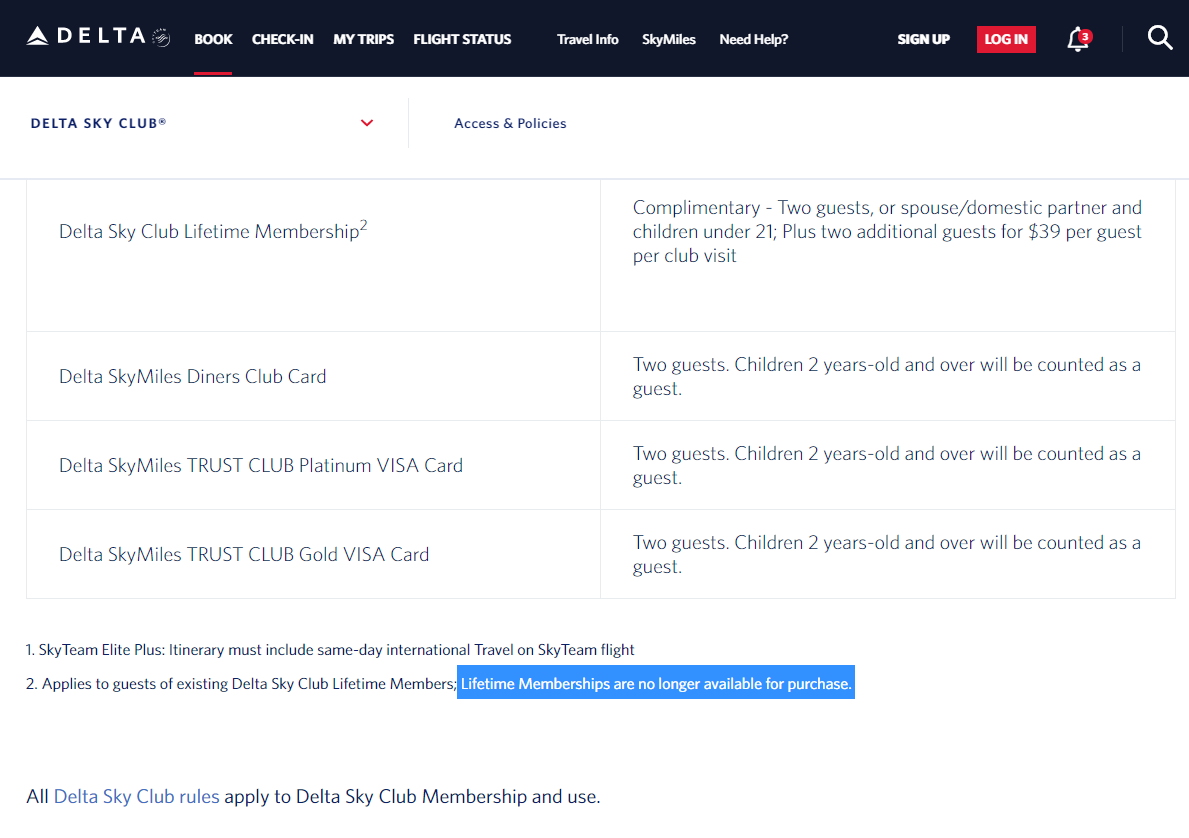Visit the SkyMiles page

coord(668,39)
